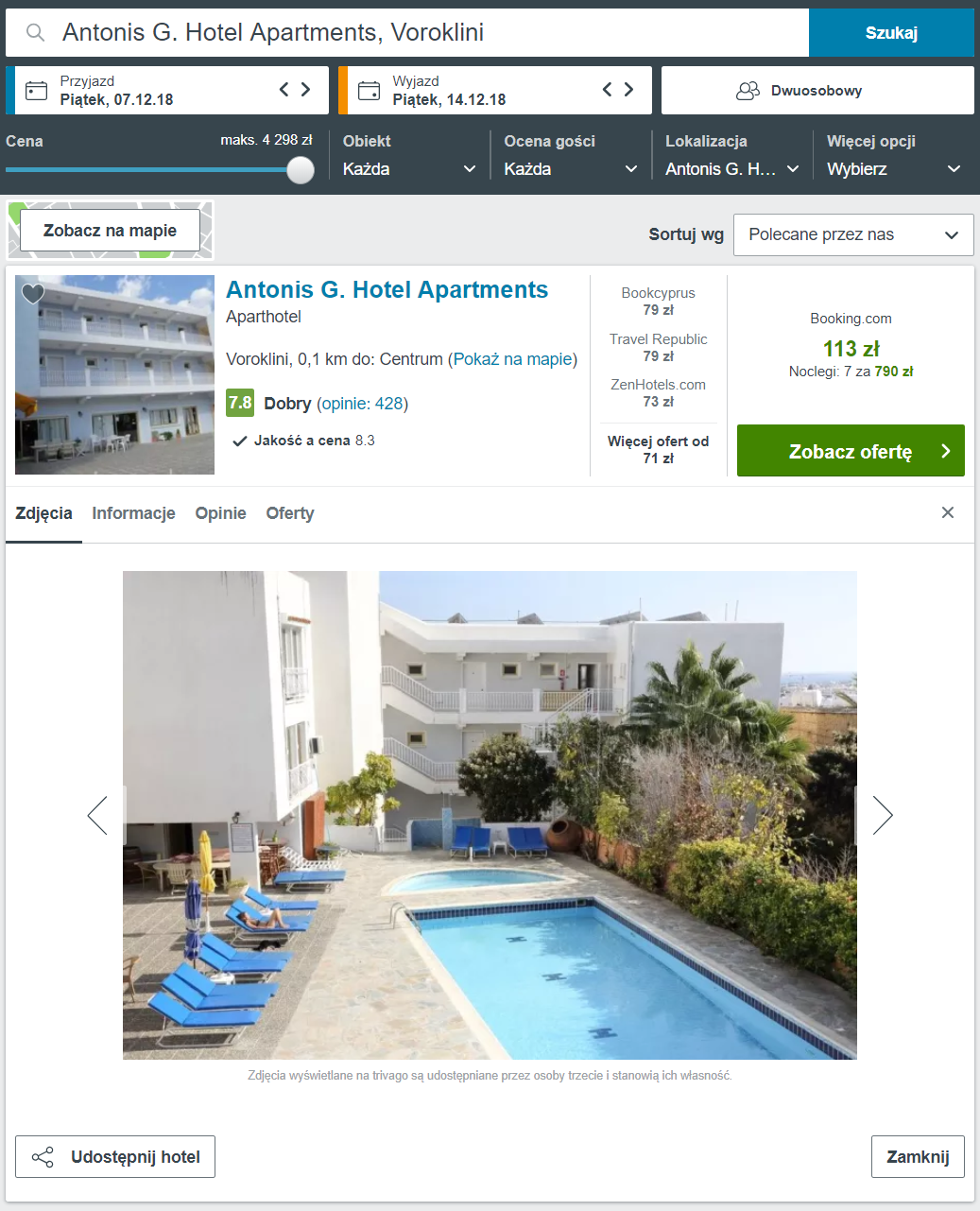Click the arrival date calendar icon
The image size is (980, 1211).
point(36,91)
